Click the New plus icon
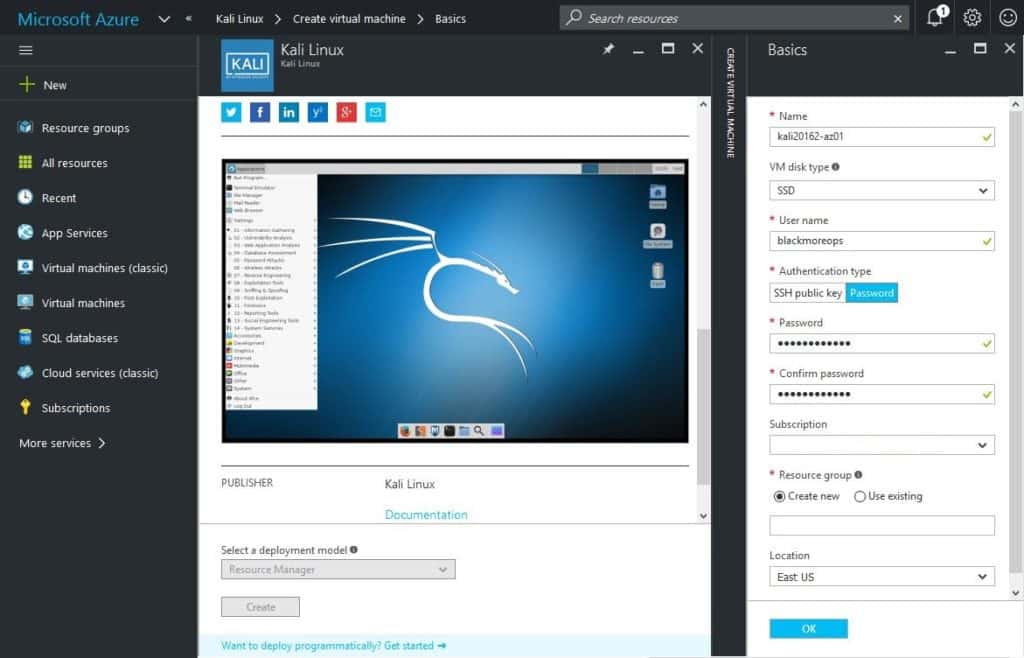The width and height of the screenshot is (1024, 658). tap(27, 84)
